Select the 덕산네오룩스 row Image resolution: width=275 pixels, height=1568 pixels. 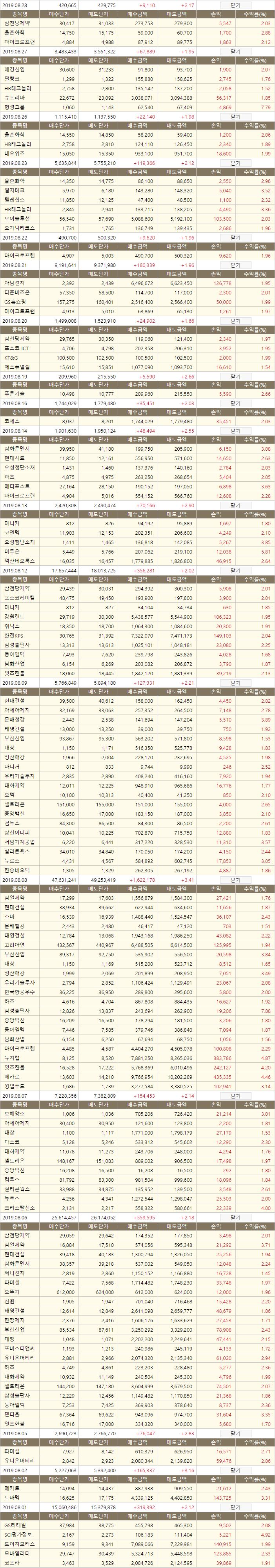pos(137,561)
